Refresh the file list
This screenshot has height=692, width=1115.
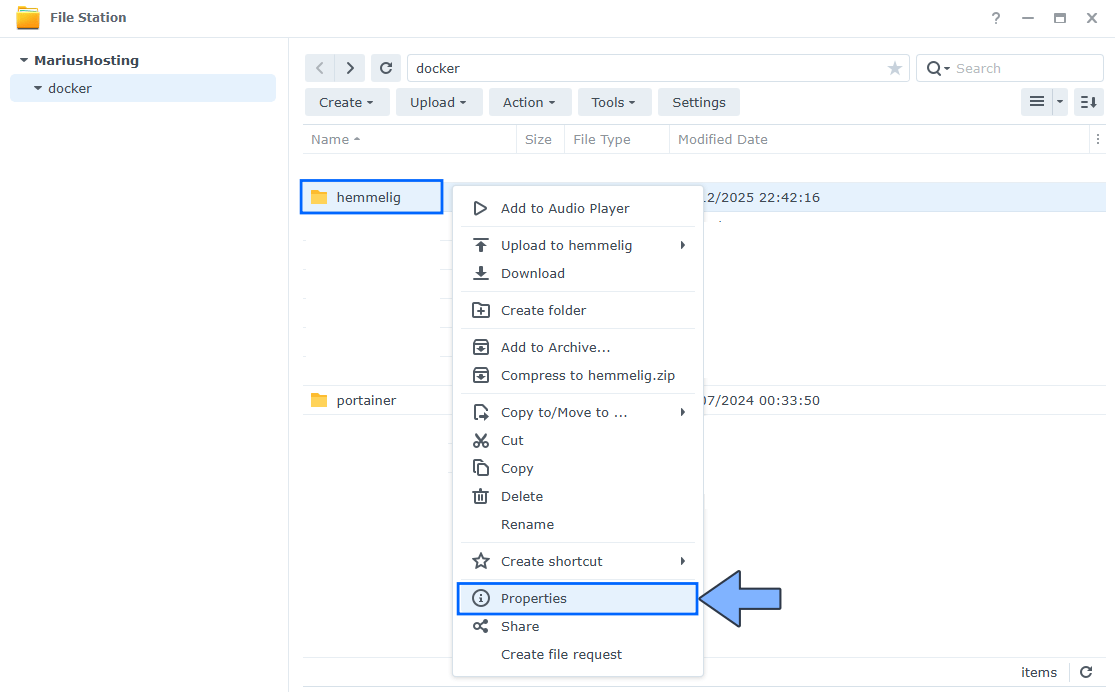[386, 67]
